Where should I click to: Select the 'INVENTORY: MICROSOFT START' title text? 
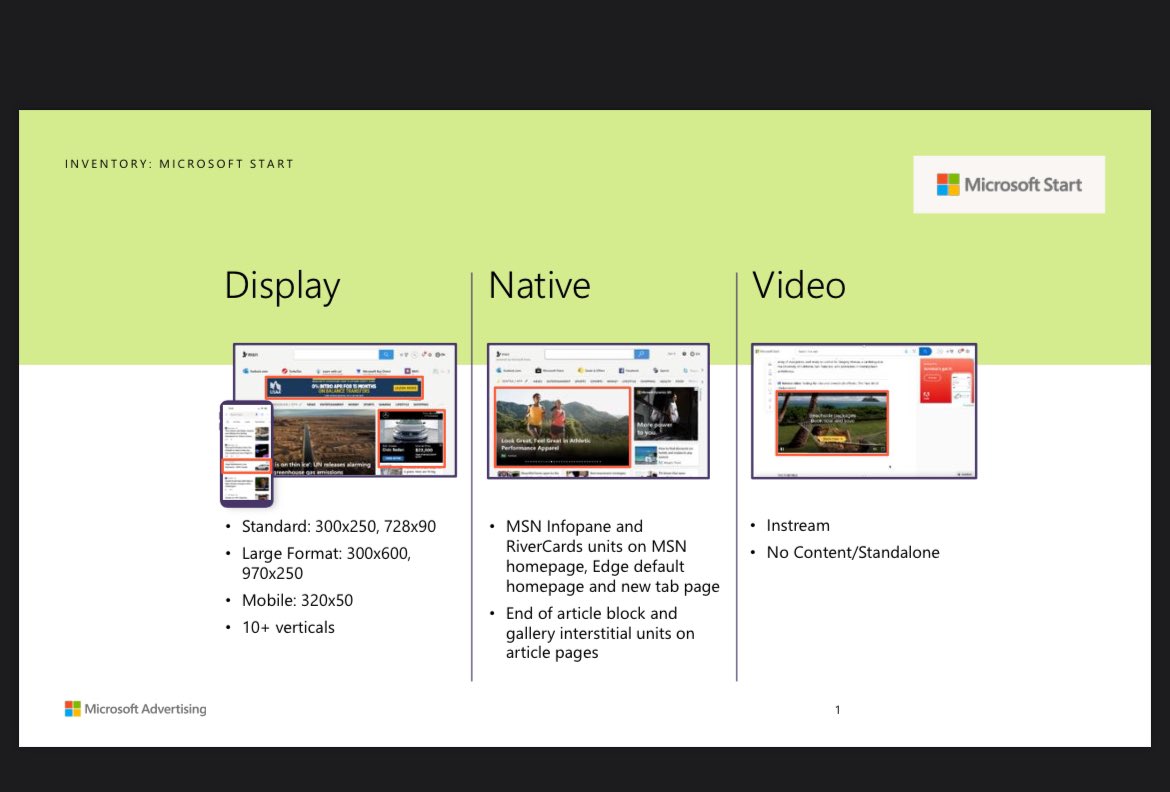[179, 163]
